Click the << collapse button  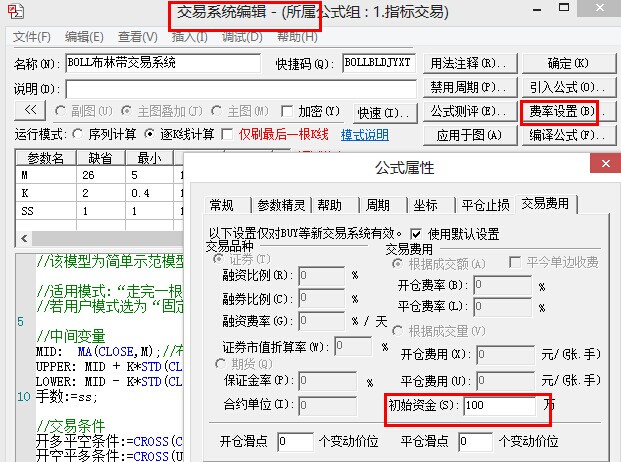[29, 111]
